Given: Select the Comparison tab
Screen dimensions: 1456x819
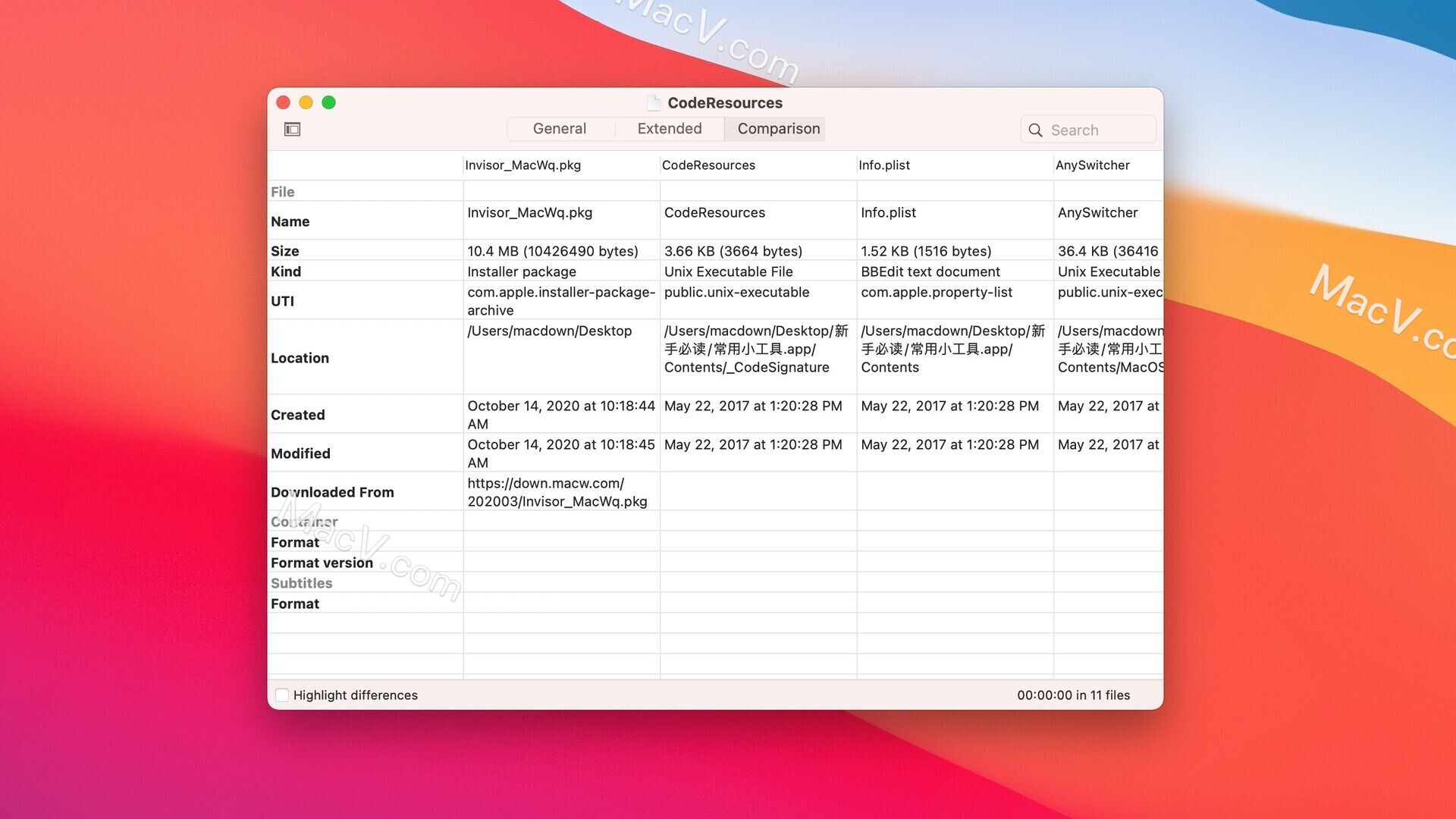Looking at the screenshot, I should coord(778,129).
